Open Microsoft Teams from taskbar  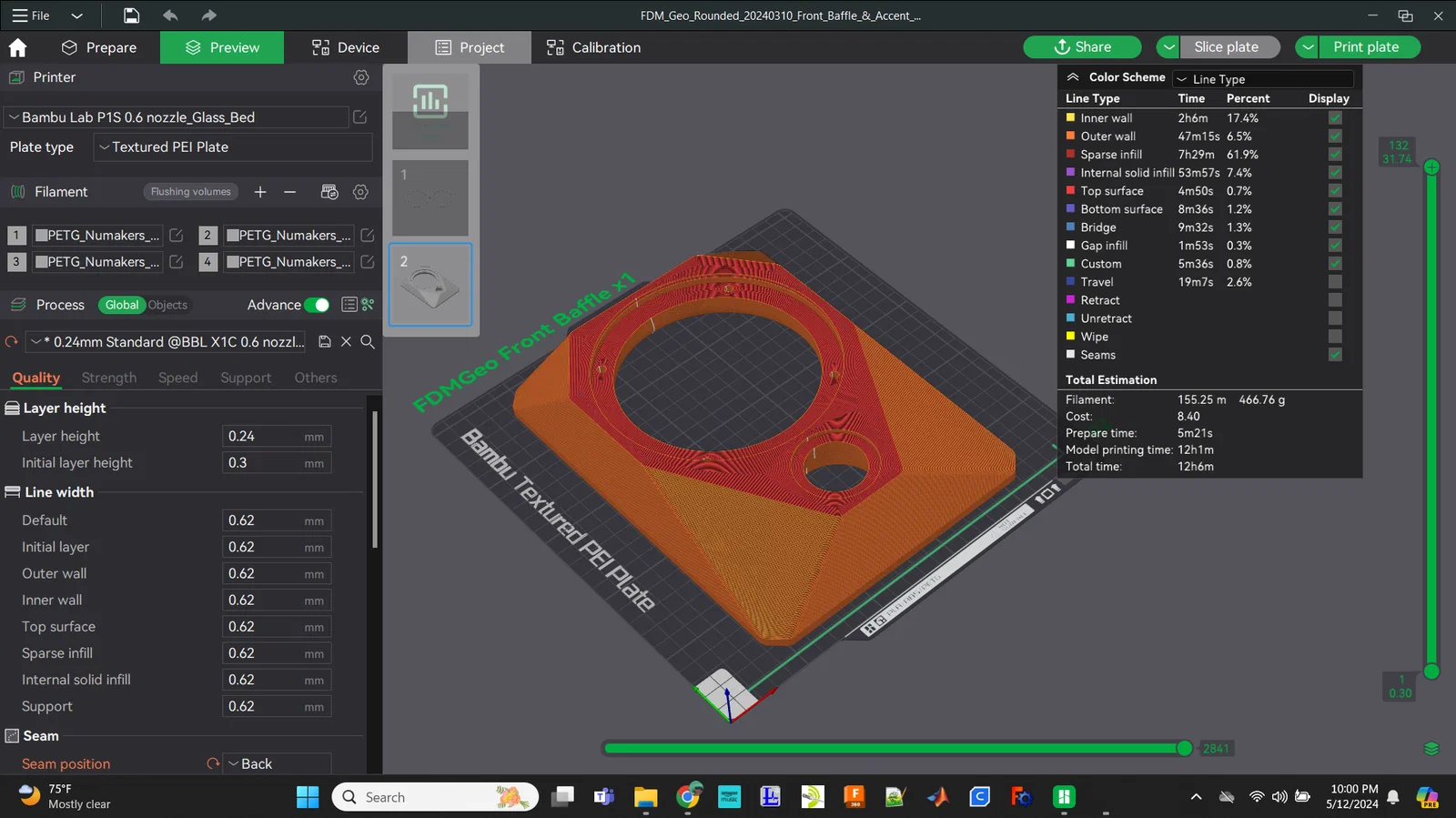pos(604,797)
